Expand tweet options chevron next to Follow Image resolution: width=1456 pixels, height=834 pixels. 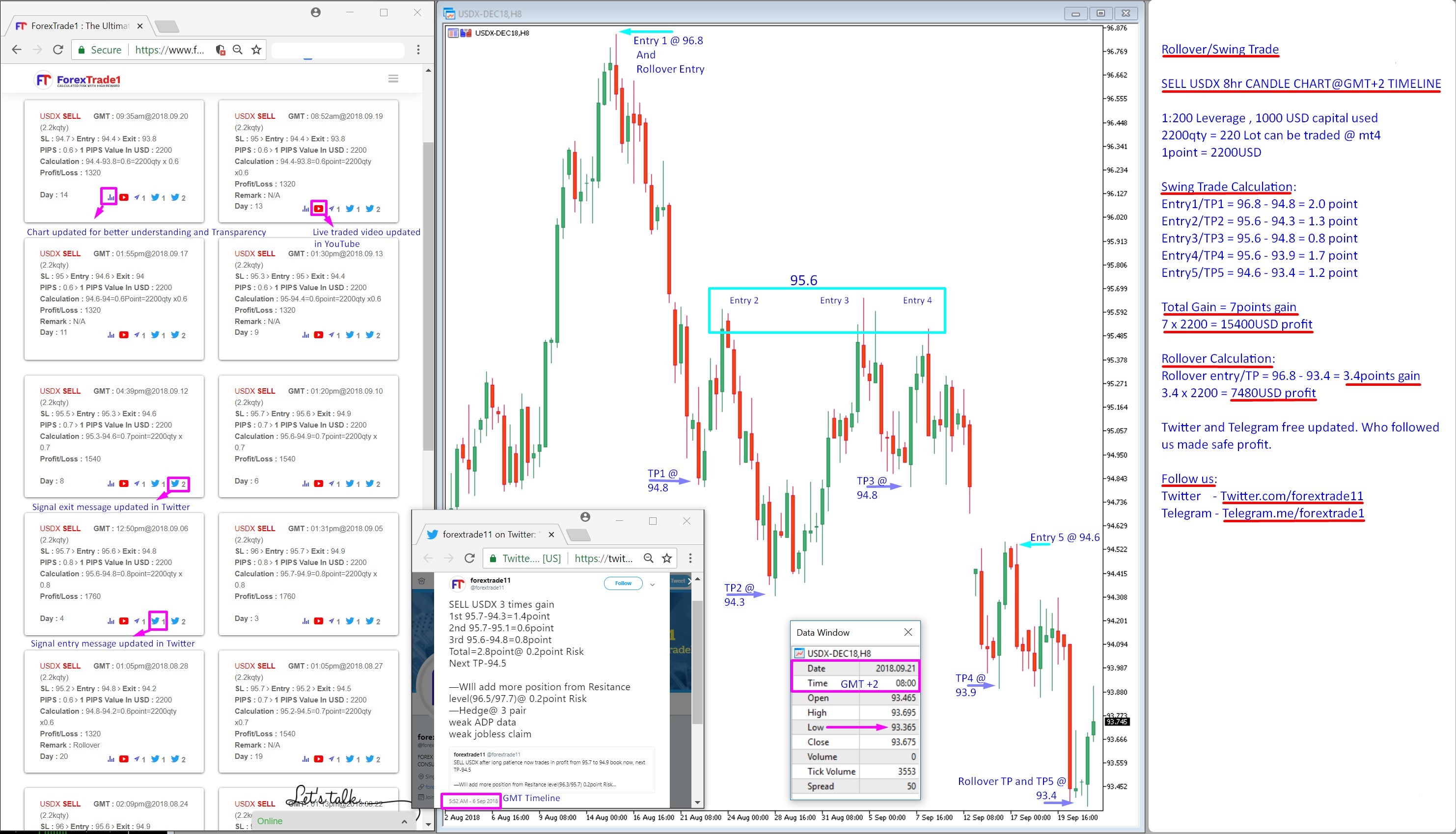pos(652,584)
